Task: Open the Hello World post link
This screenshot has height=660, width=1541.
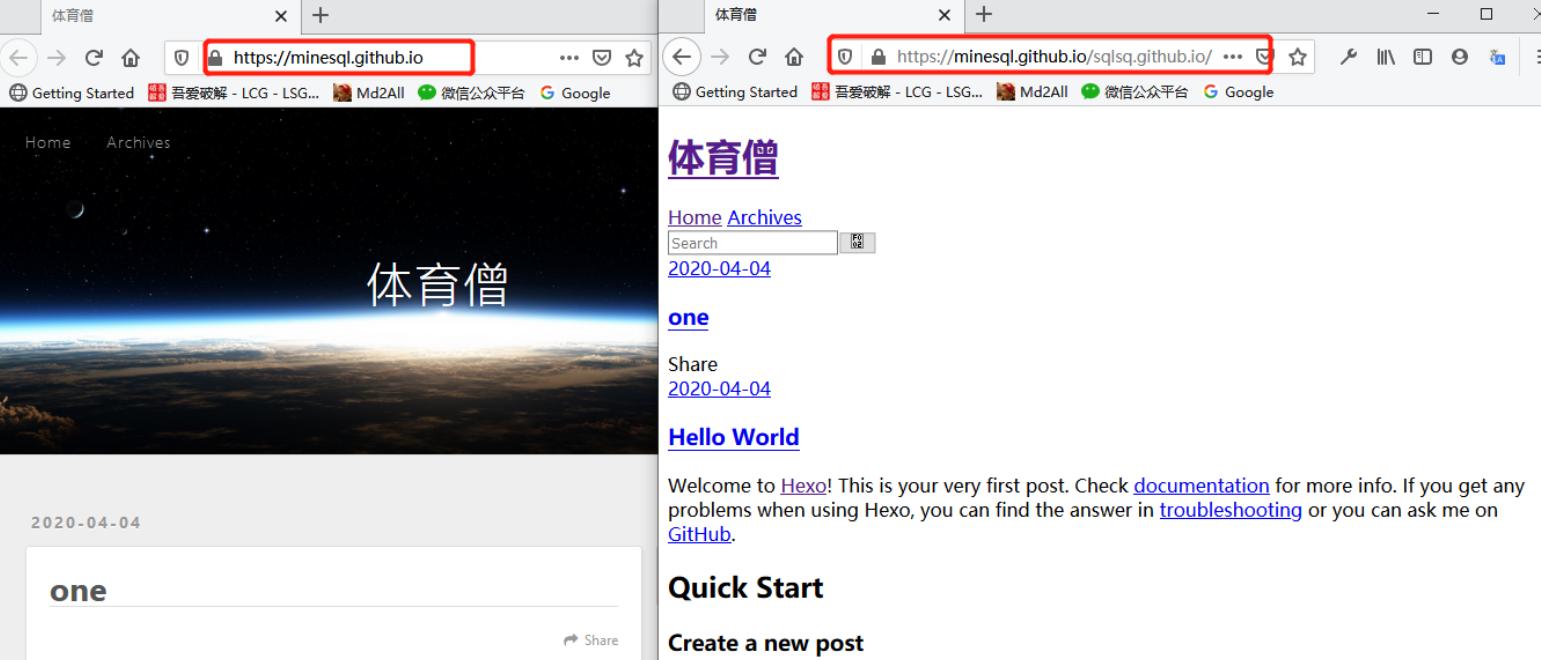Action: (x=733, y=437)
